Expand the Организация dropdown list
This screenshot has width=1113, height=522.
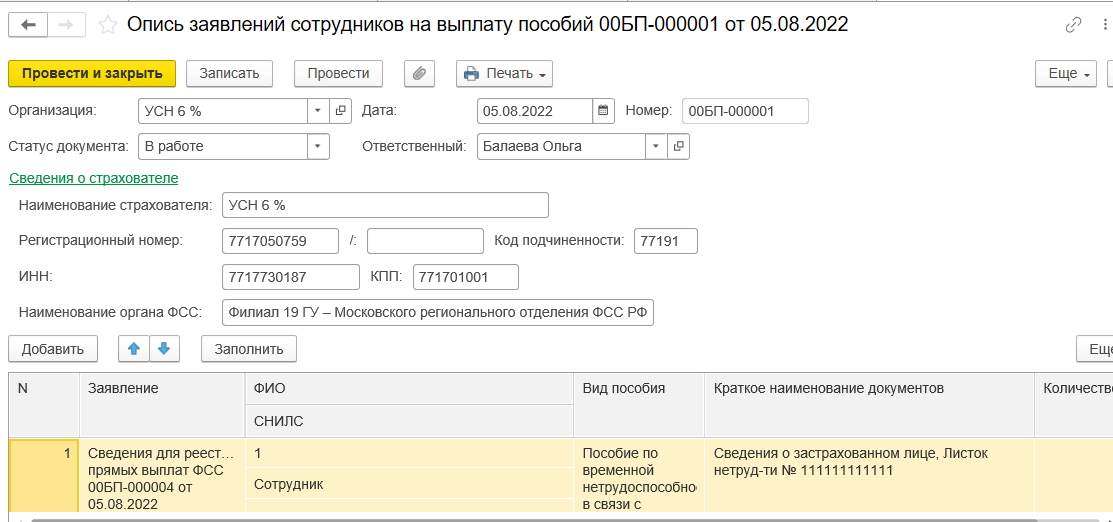pos(318,111)
